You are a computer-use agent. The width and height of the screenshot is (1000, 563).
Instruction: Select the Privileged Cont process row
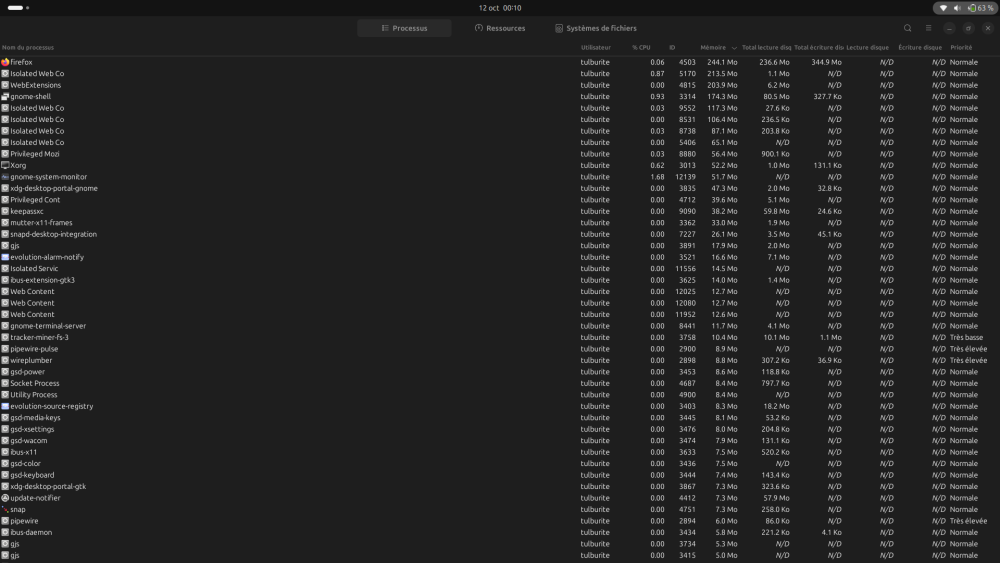click(500, 200)
